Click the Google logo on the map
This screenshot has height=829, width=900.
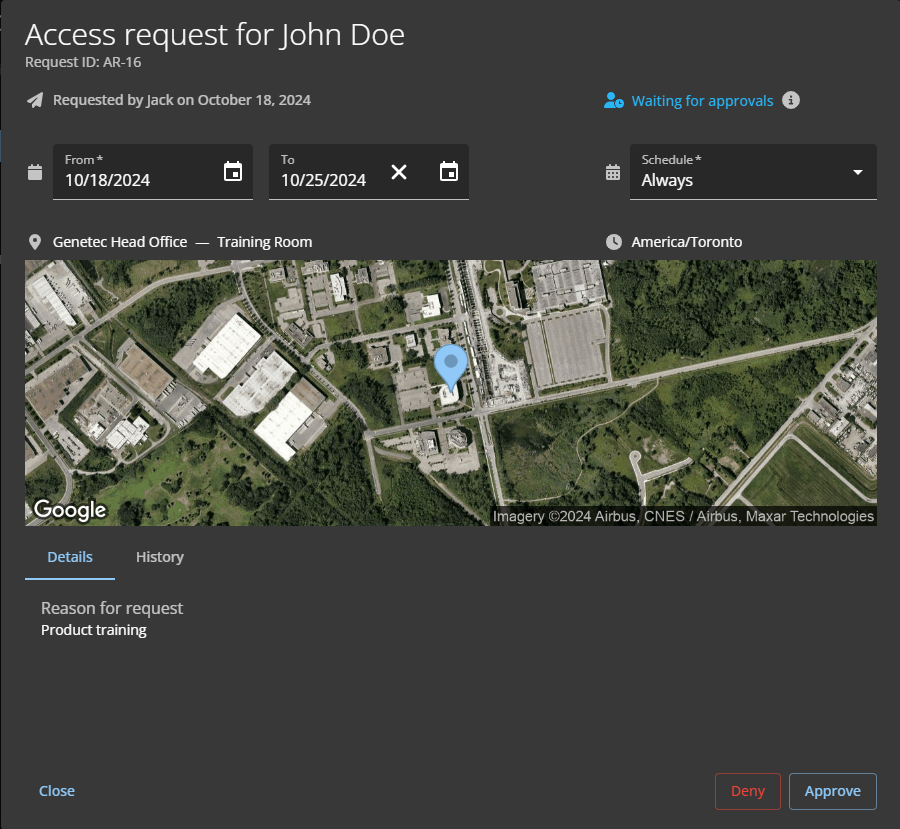[x=70, y=510]
